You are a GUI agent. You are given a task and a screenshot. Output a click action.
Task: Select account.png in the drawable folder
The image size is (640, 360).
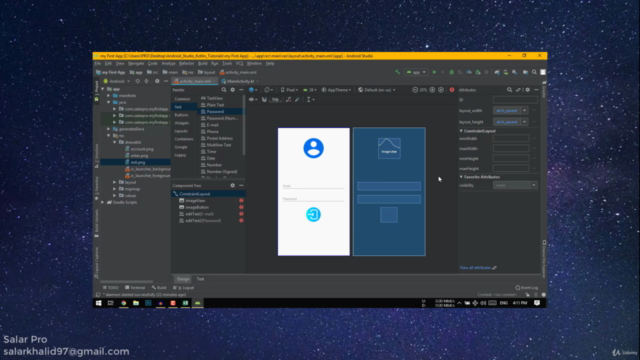coord(142,149)
